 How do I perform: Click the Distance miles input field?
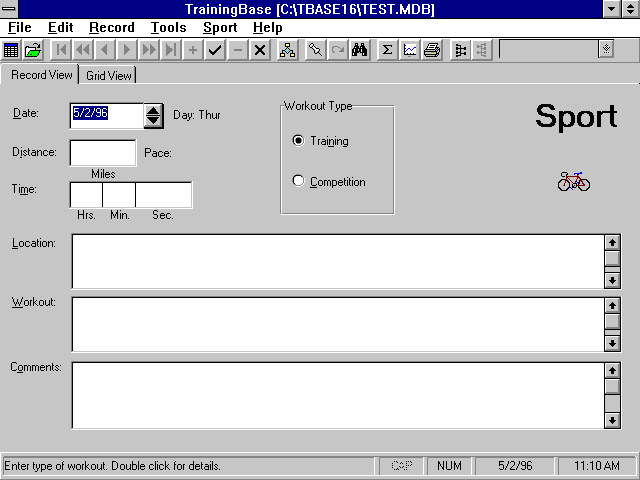(x=102, y=153)
